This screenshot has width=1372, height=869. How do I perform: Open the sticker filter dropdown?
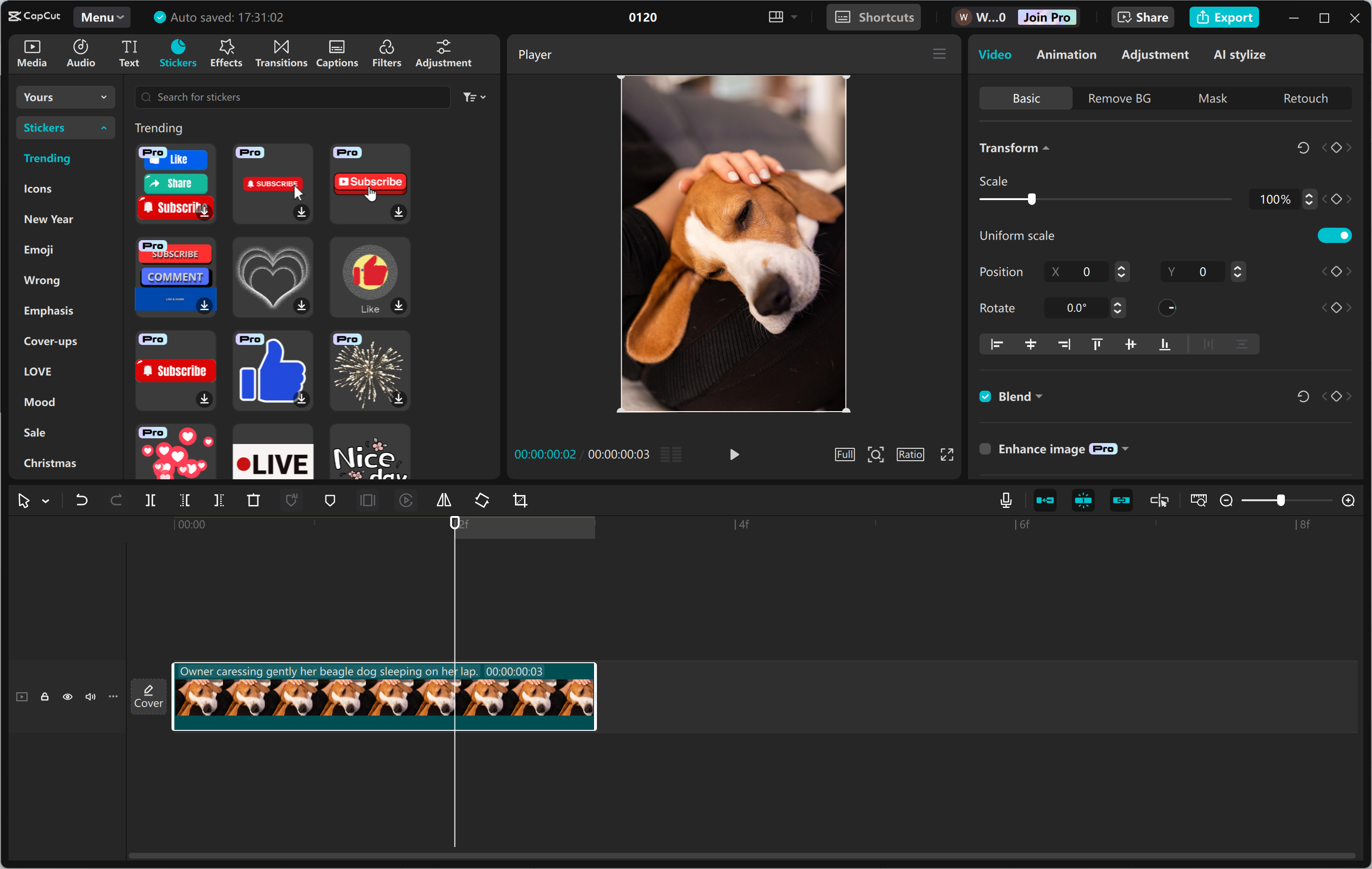point(474,97)
